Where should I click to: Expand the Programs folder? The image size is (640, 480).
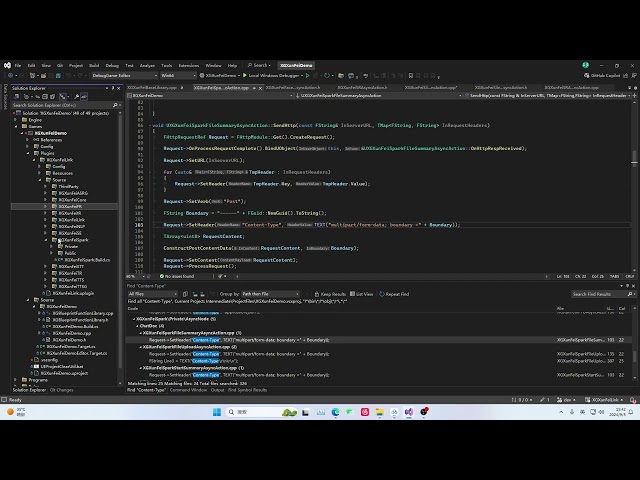point(16,380)
